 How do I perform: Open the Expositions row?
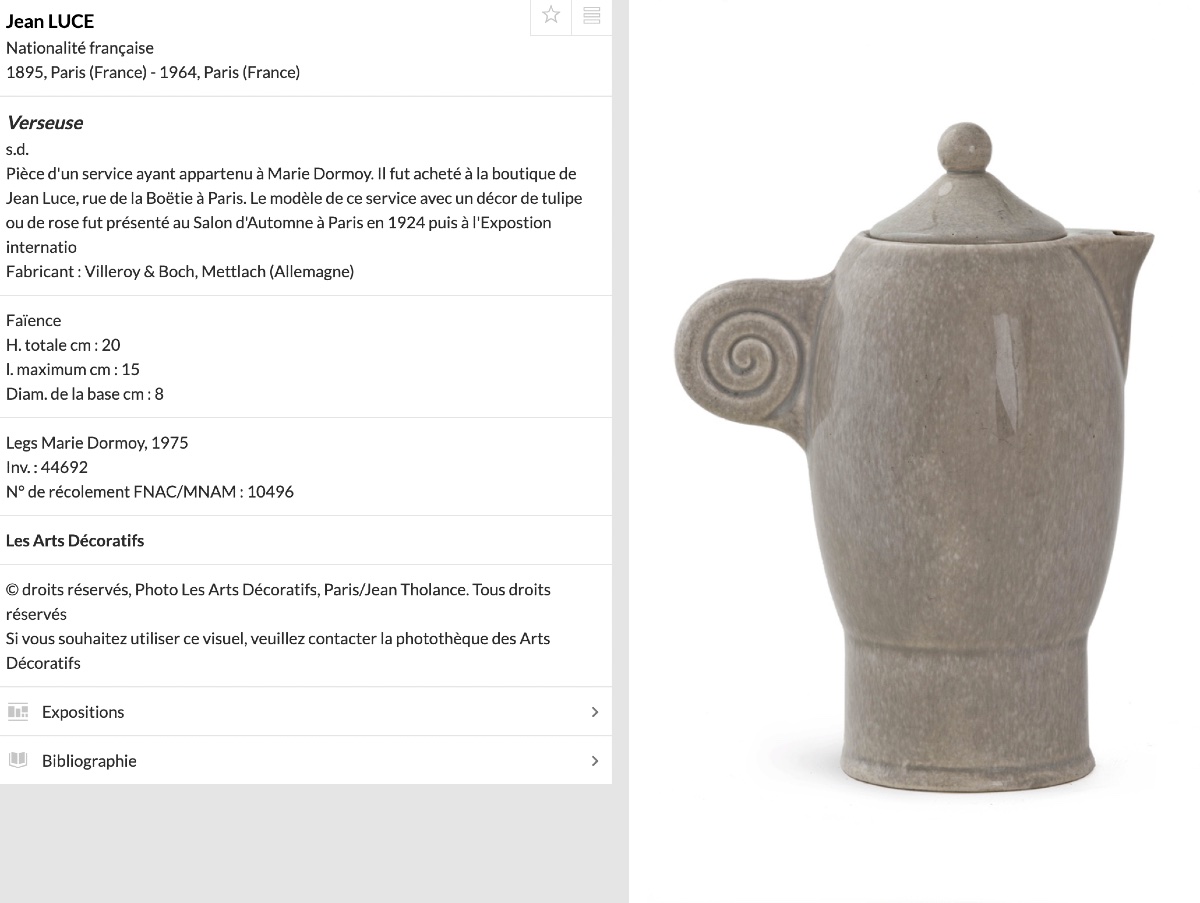[306, 712]
